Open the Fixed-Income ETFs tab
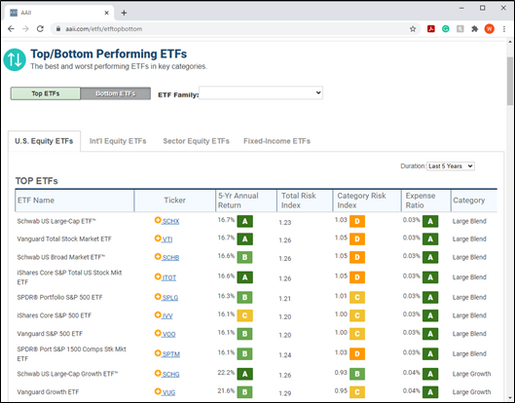The width and height of the screenshot is (515, 403). 277,141
